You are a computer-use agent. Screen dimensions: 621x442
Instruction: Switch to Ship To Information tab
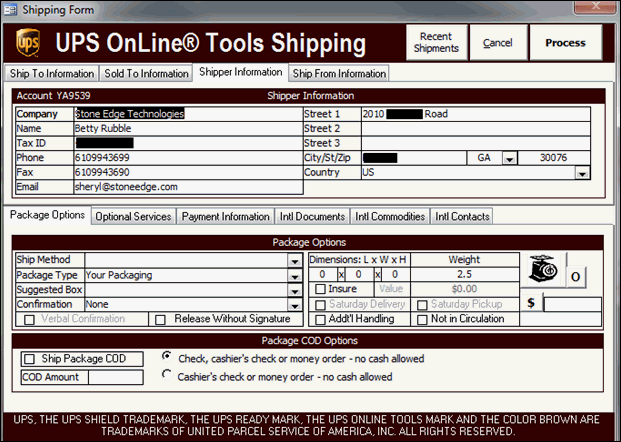pyautogui.click(x=52, y=73)
